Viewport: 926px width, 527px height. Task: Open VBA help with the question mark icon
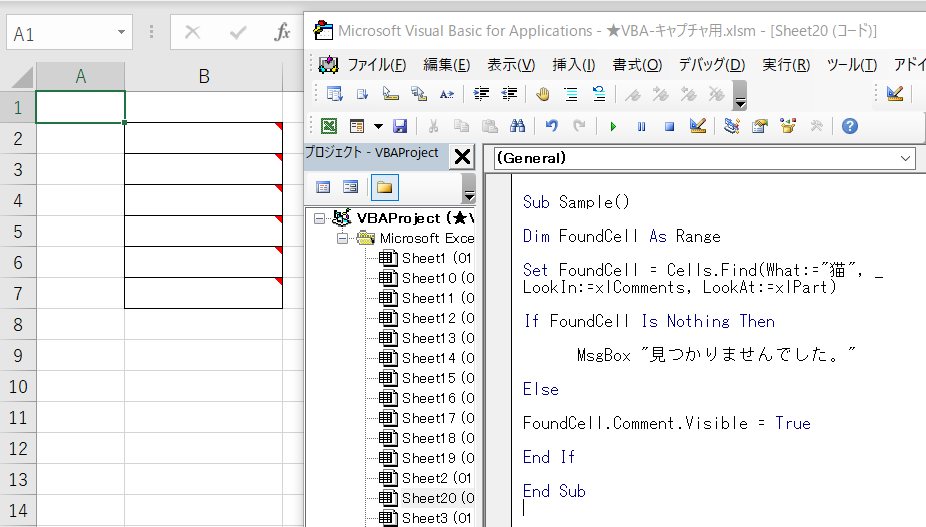coord(849,126)
